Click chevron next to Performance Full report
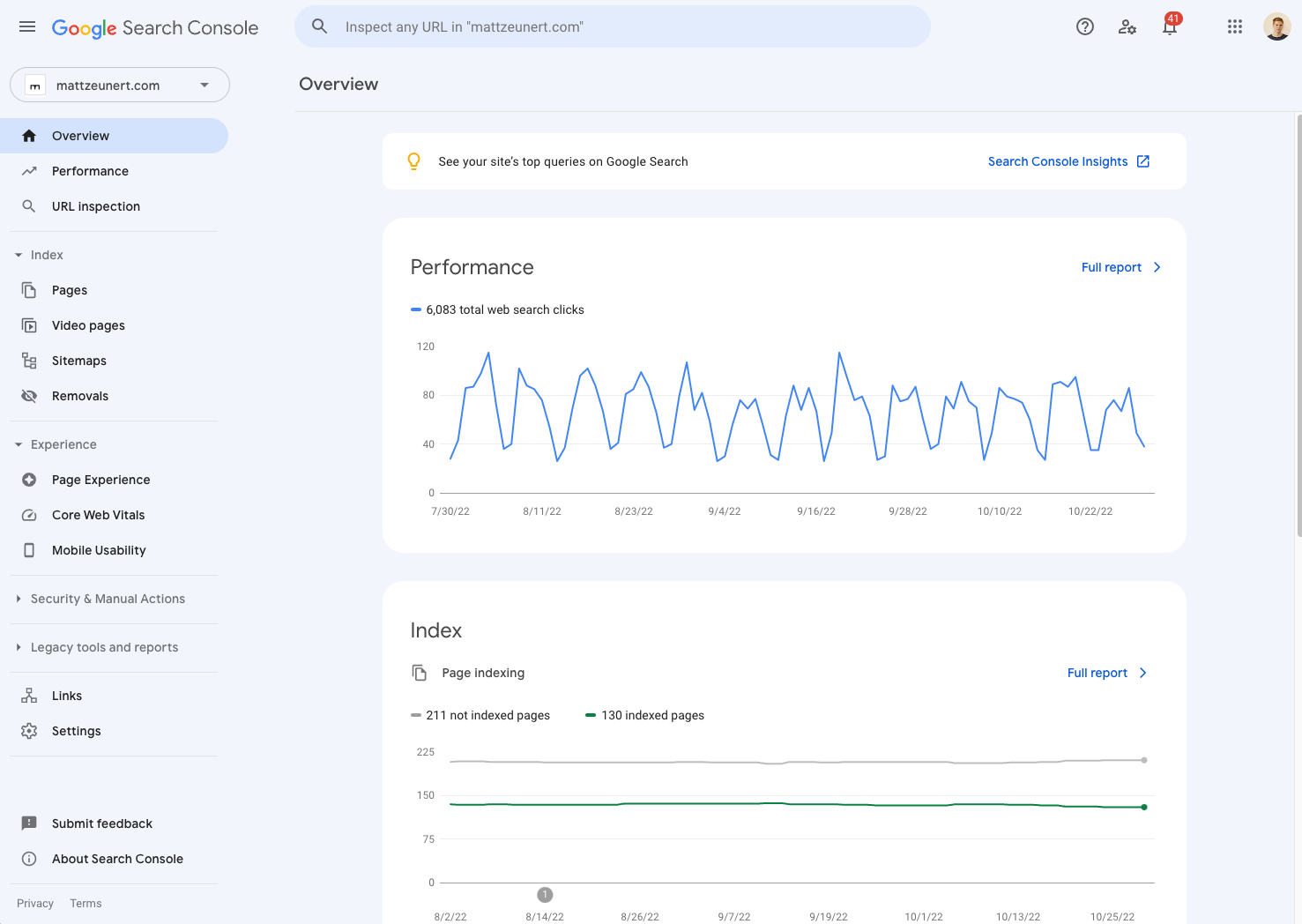Image resolution: width=1302 pixels, height=924 pixels. [x=1157, y=267]
